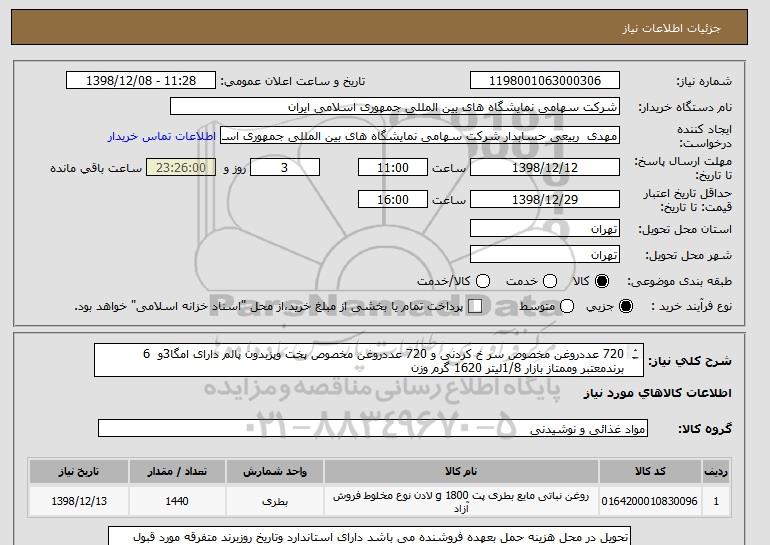Click the row number 1 cell
This screenshot has width=770, height=545.
[716, 501]
